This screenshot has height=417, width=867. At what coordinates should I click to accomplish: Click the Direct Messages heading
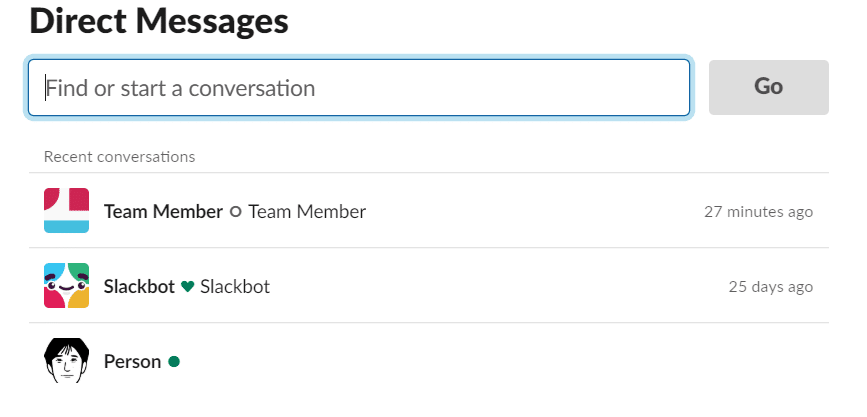click(159, 21)
